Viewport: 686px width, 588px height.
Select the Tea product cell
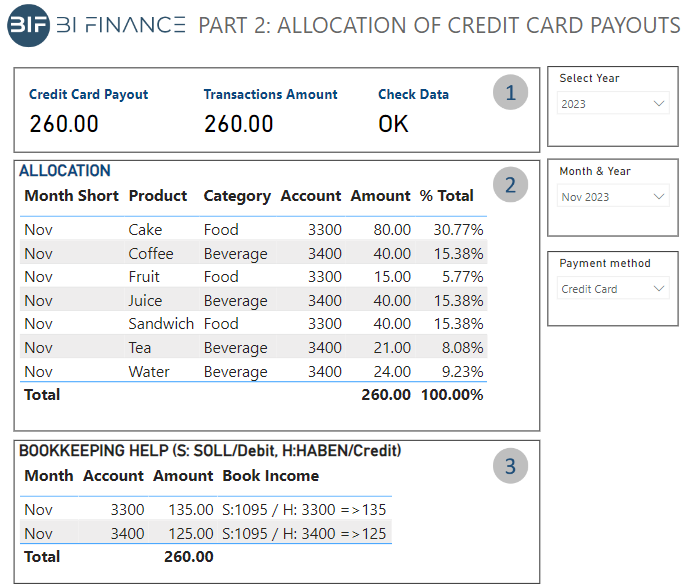coord(140,348)
